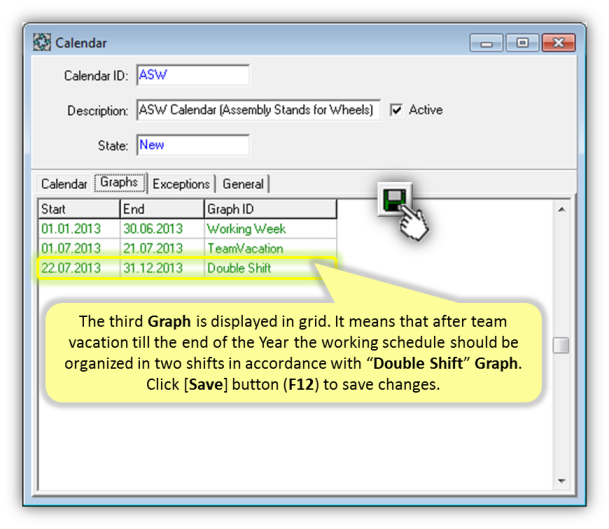Close the Calendar window
Screen dimensions: 609x529
click(x=556, y=43)
